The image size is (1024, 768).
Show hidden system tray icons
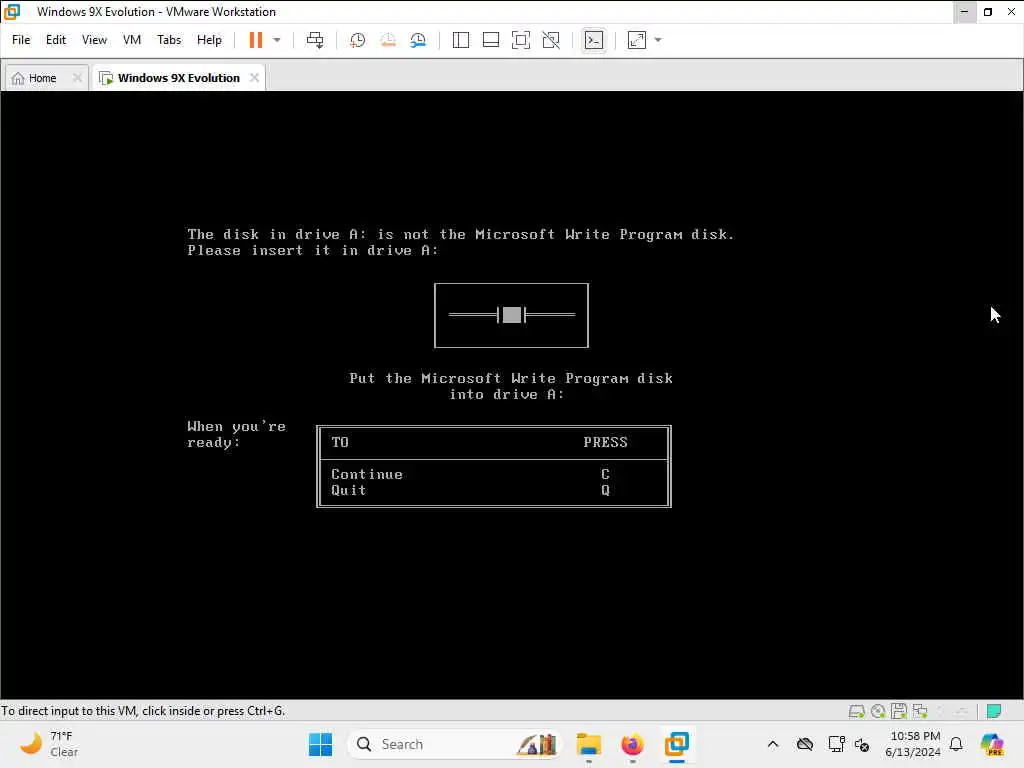pos(773,744)
